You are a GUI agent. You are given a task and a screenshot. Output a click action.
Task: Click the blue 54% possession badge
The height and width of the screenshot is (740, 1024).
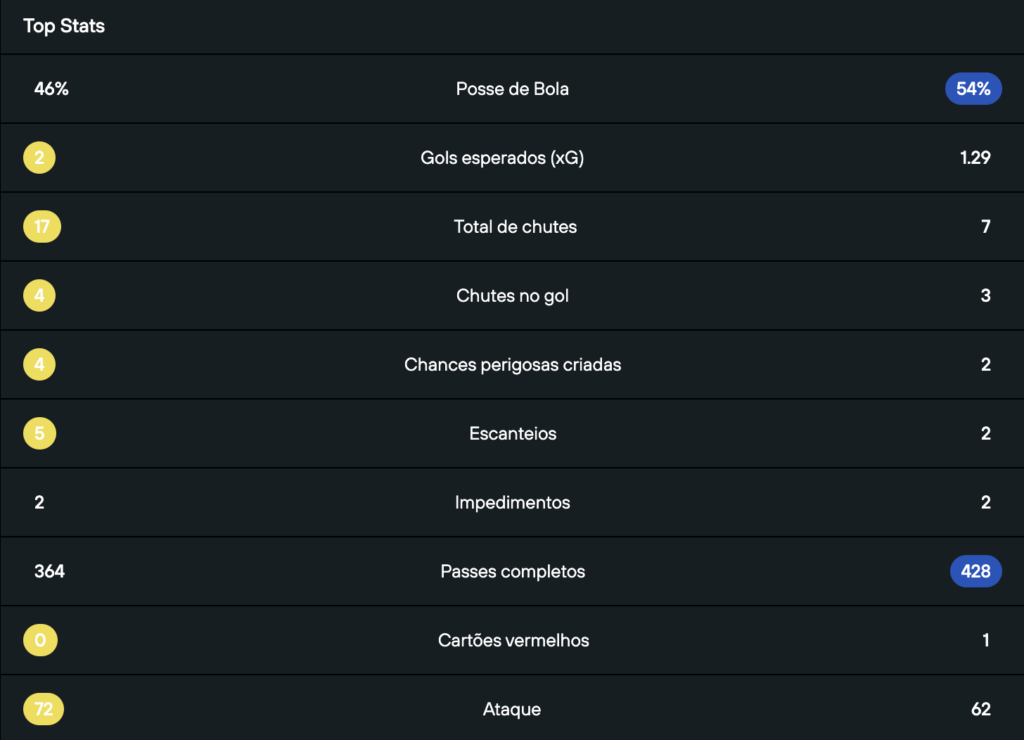tap(973, 89)
